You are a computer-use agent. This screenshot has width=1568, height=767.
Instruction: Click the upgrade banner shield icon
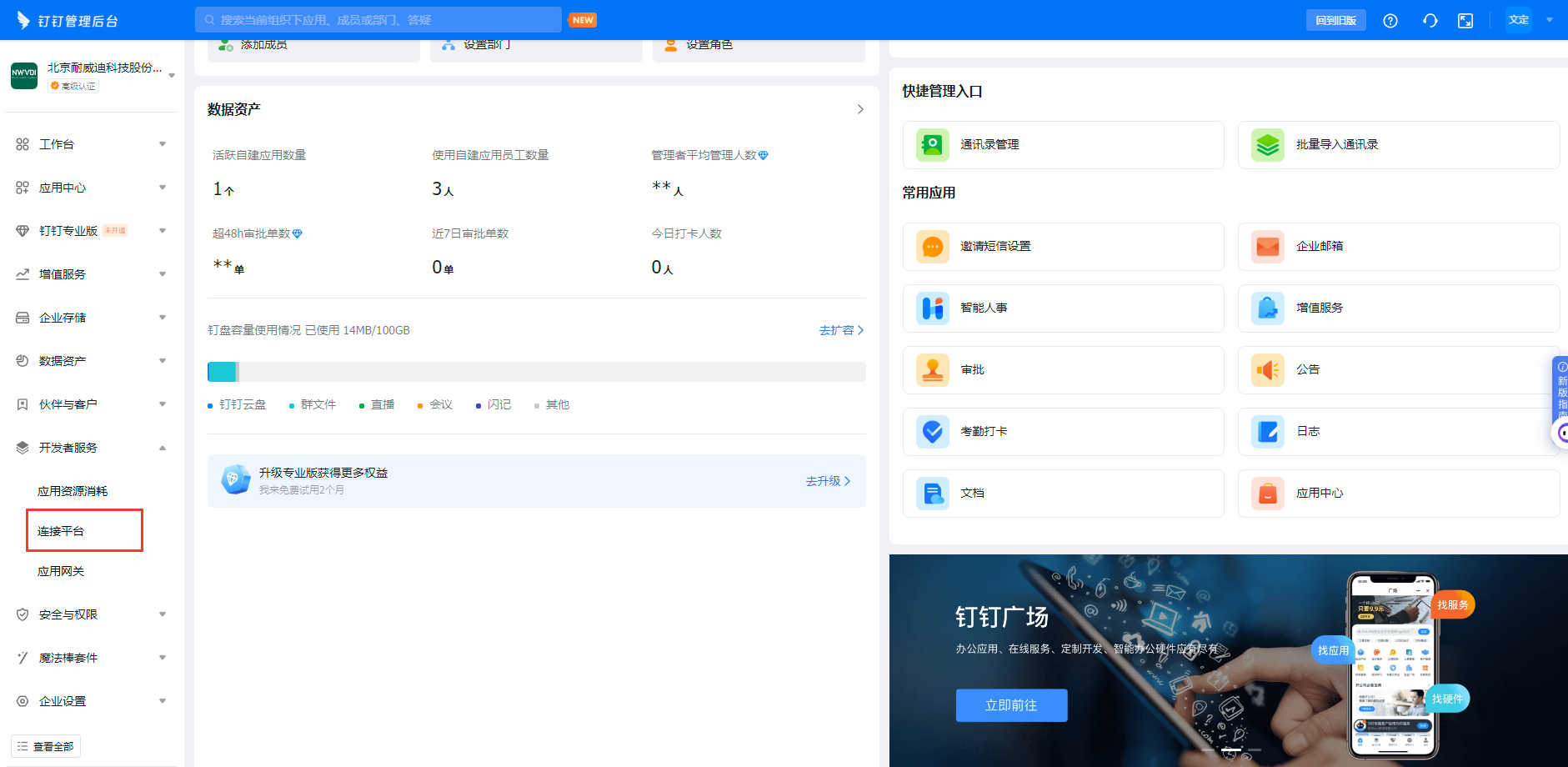coord(235,479)
